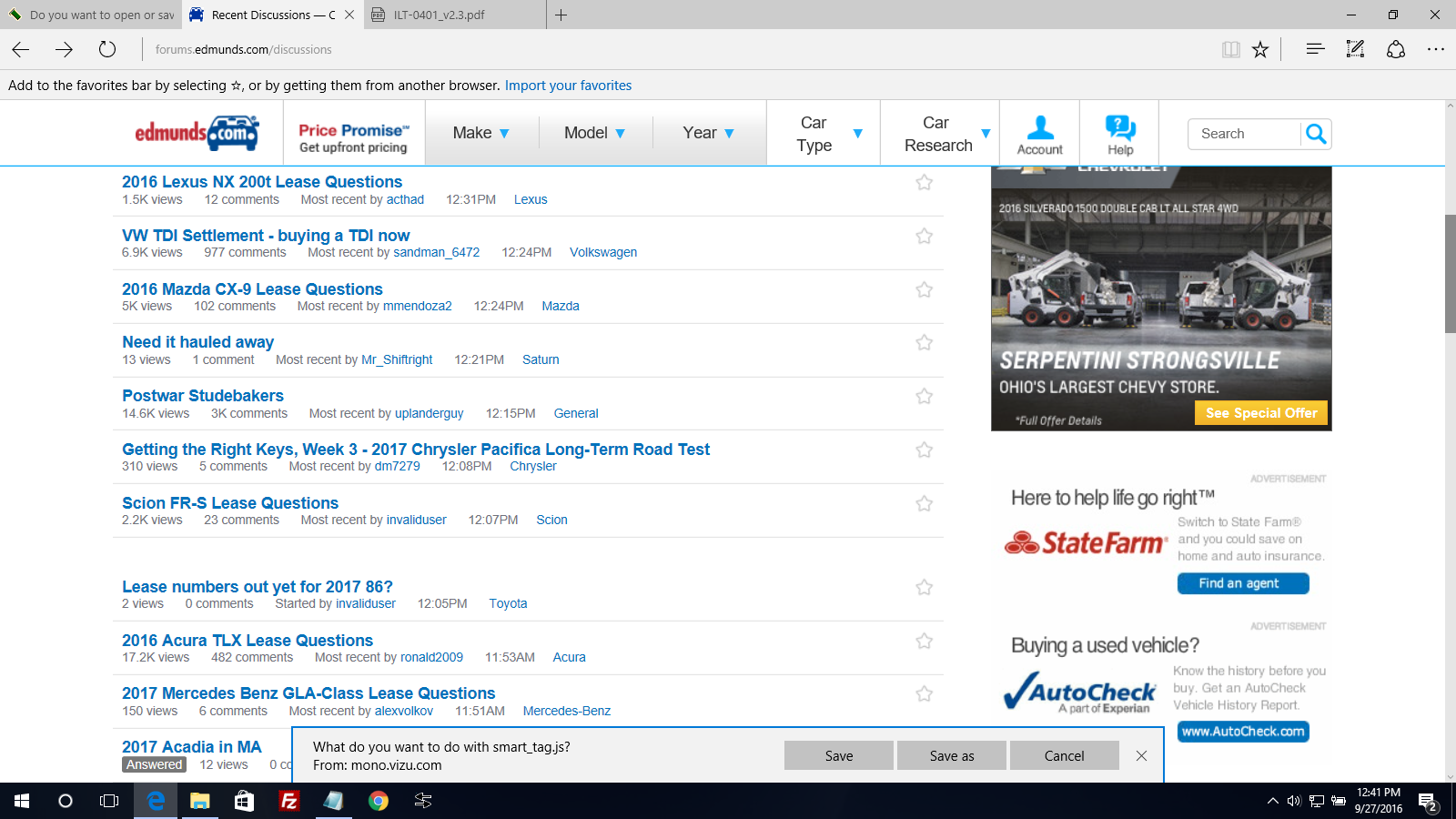This screenshot has height=819, width=1456.
Task: Click the browser forward arrow
Action: (64, 49)
